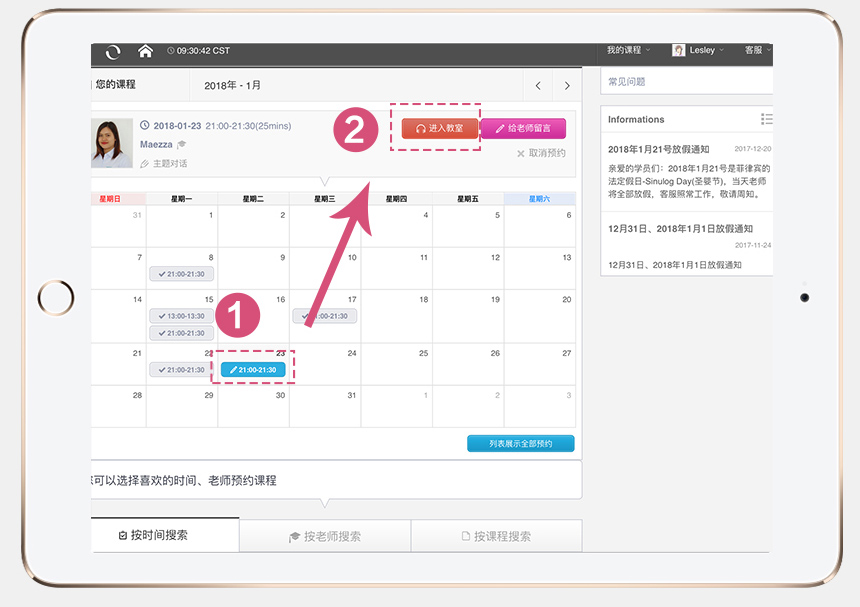Switch to the 按时间搜索 tab
The width and height of the screenshot is (860, 607).
pyautogui.click(x=165, y=535)
